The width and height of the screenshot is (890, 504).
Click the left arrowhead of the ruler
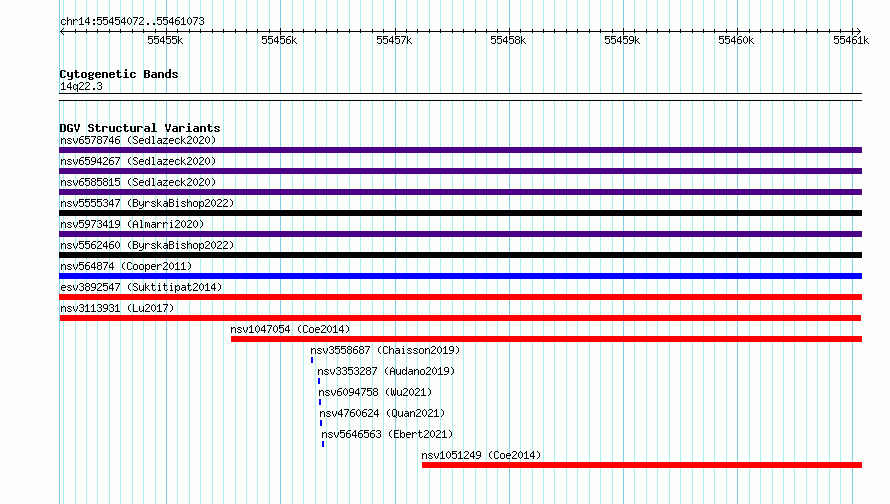(x=62, y=31)
